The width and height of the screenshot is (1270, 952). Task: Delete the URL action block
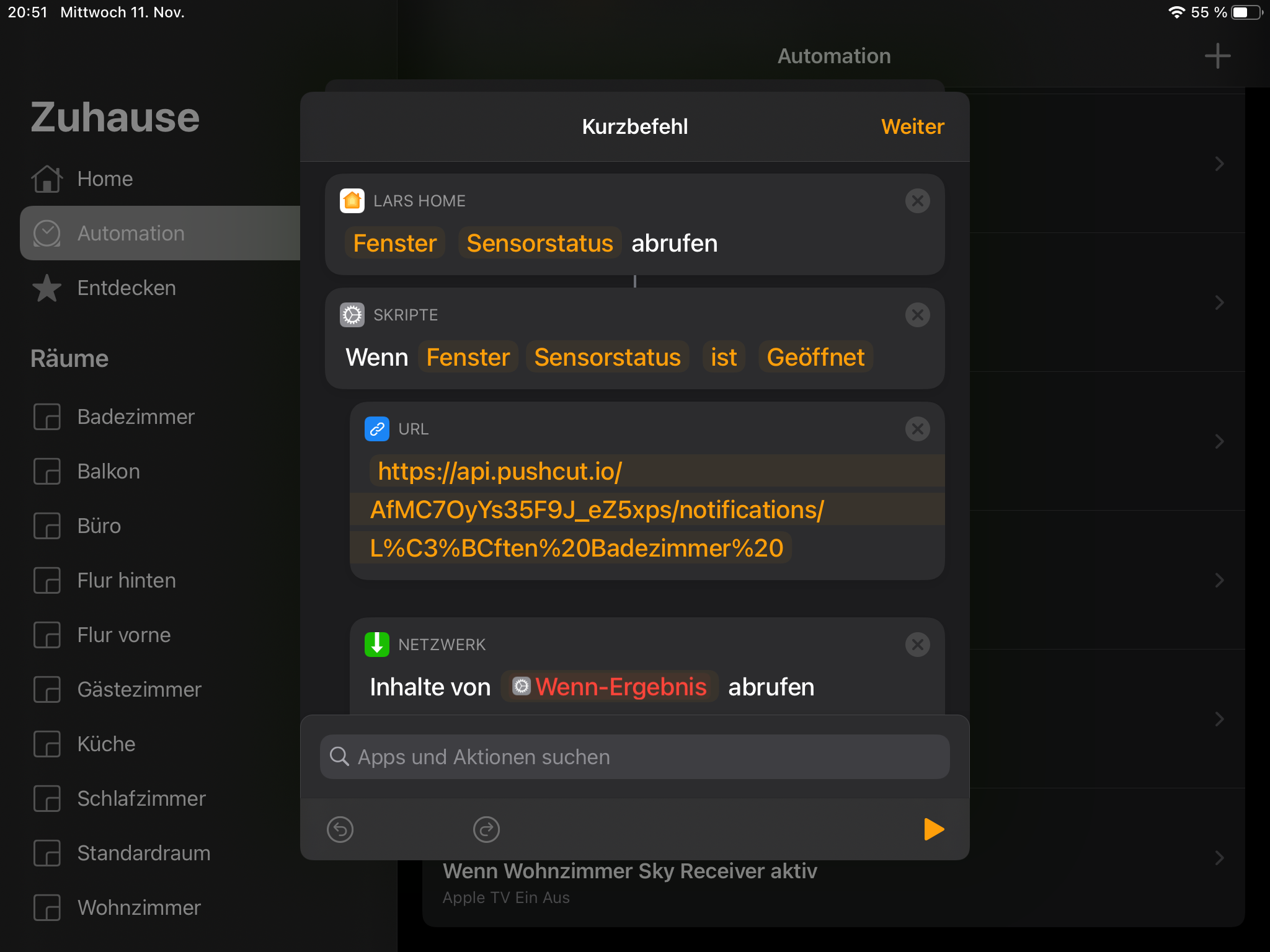[x=917, y=429]
